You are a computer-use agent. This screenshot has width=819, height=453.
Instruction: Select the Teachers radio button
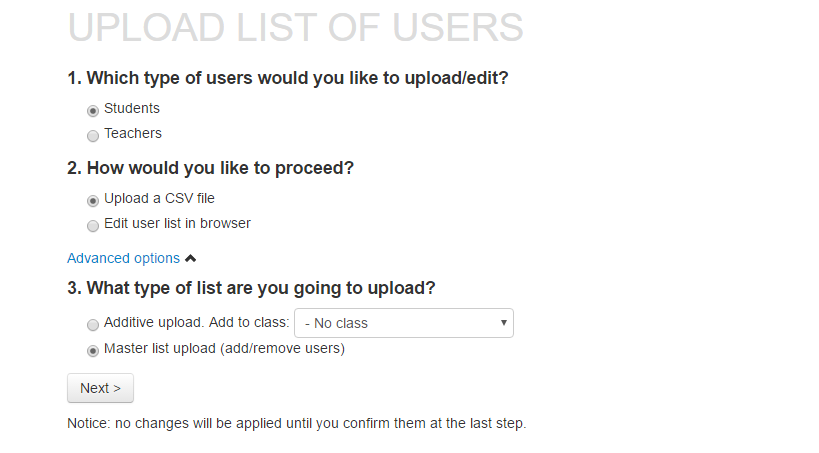tap(93, 135)
